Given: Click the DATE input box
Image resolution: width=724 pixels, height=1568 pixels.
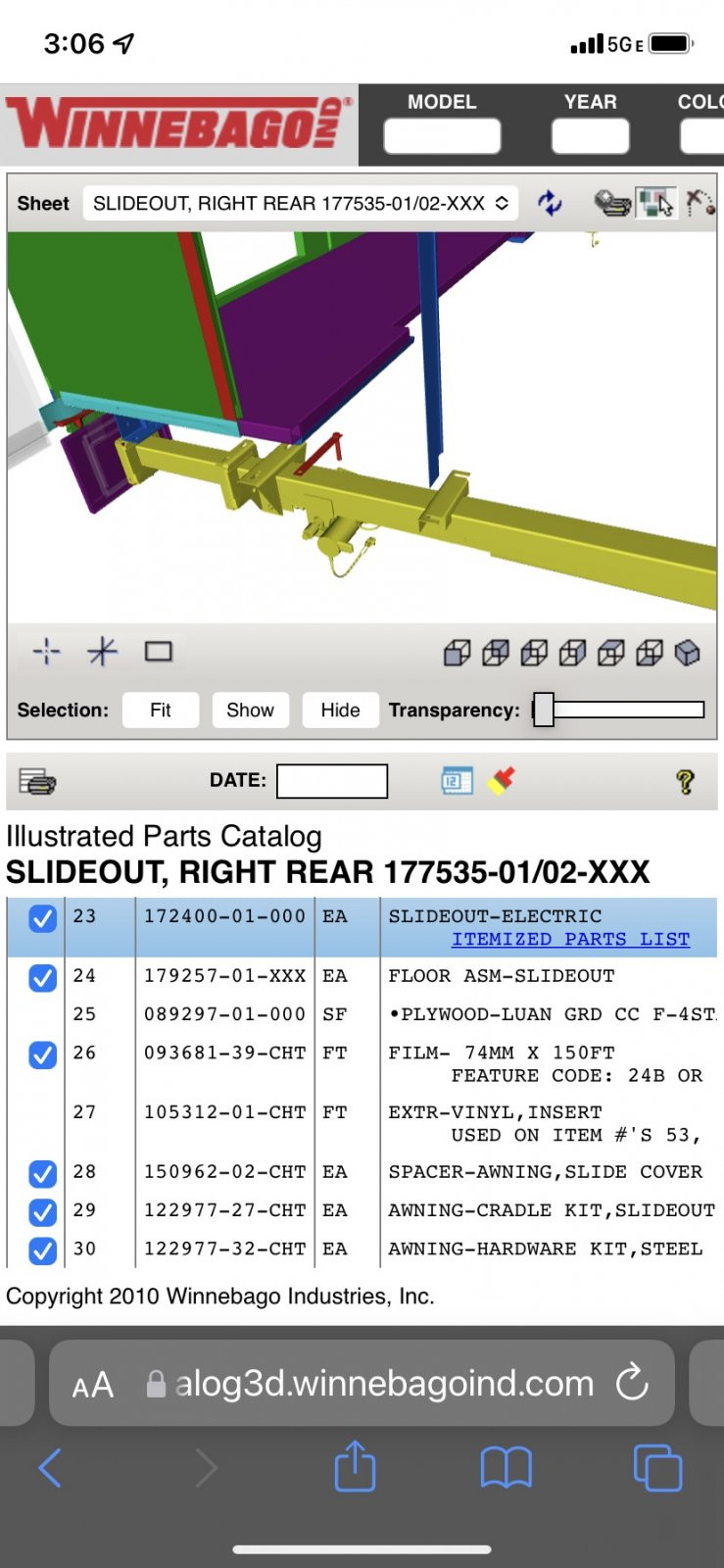Looking at the screenshot, I should [332, 781].
